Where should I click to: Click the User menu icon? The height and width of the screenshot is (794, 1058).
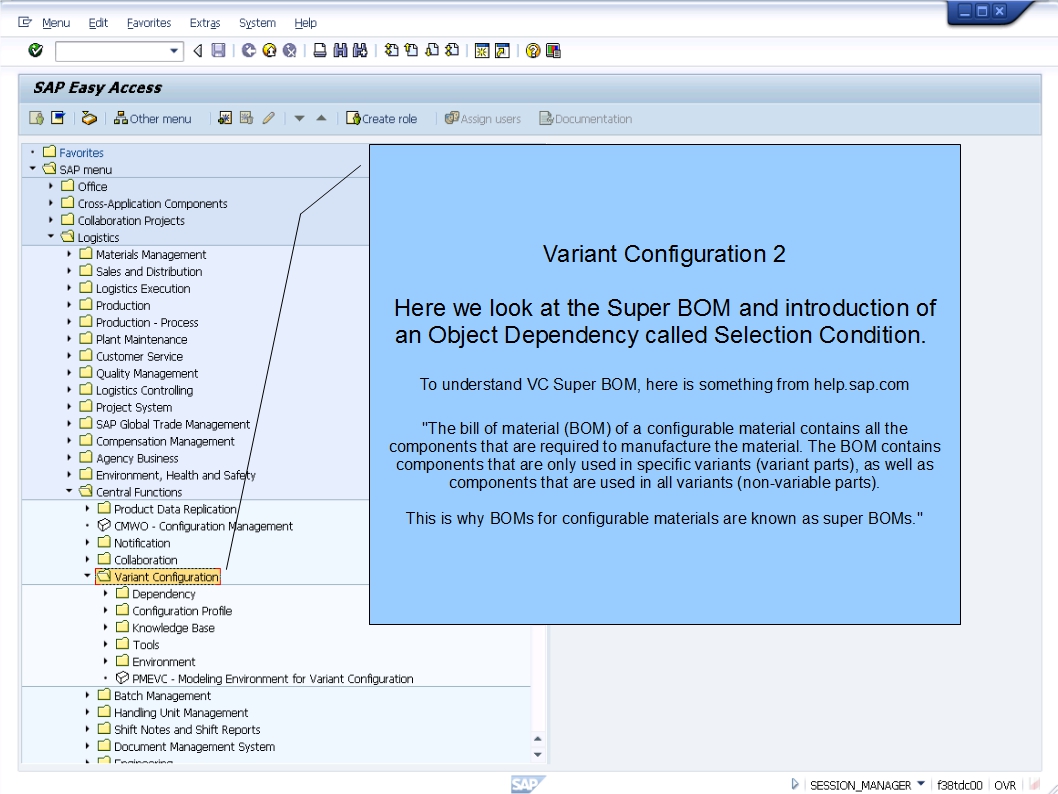click(36, 119)
